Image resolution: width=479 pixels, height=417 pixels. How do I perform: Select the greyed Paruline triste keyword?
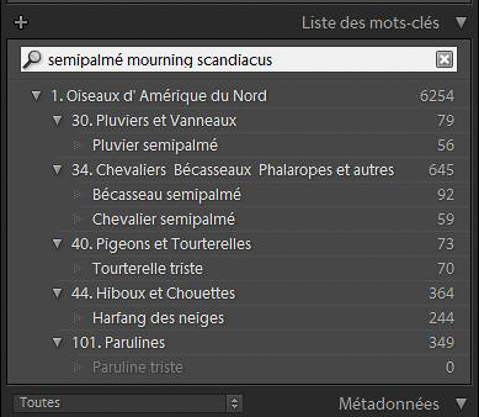pos(138,367)
